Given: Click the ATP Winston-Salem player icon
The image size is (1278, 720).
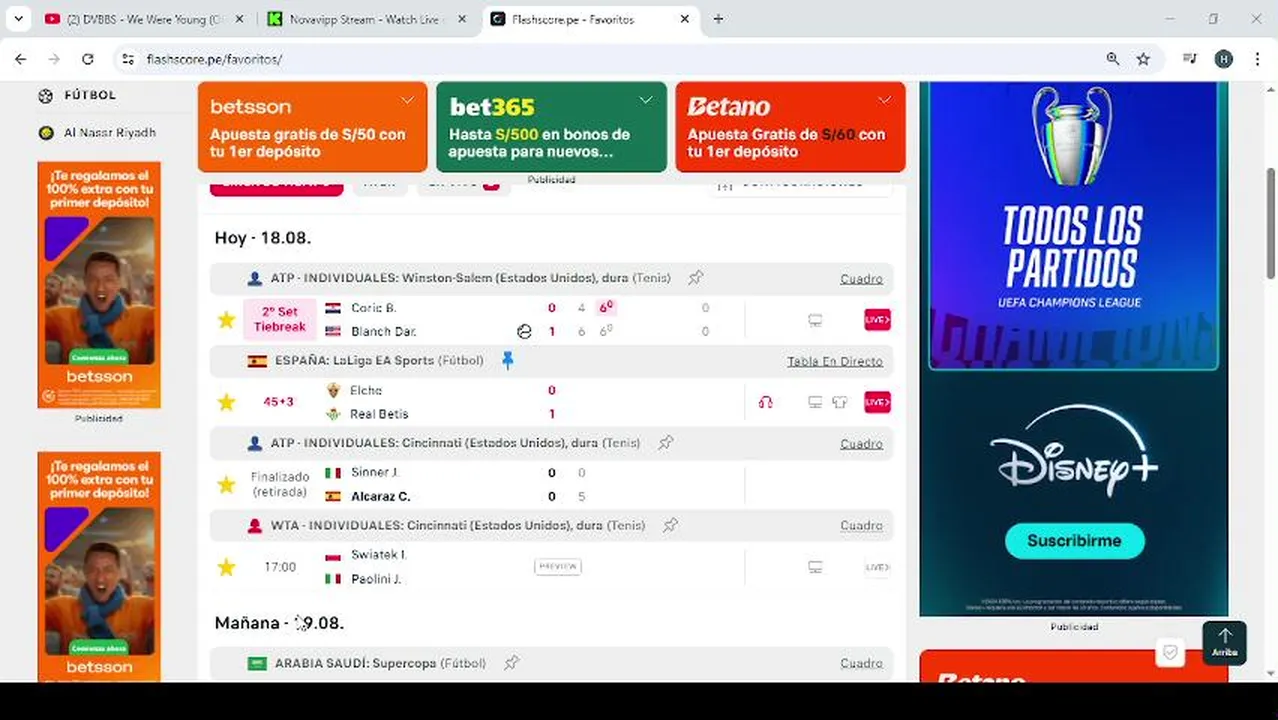Looking at the screenshot, I should pyautogui.click(x=255, y=279).
